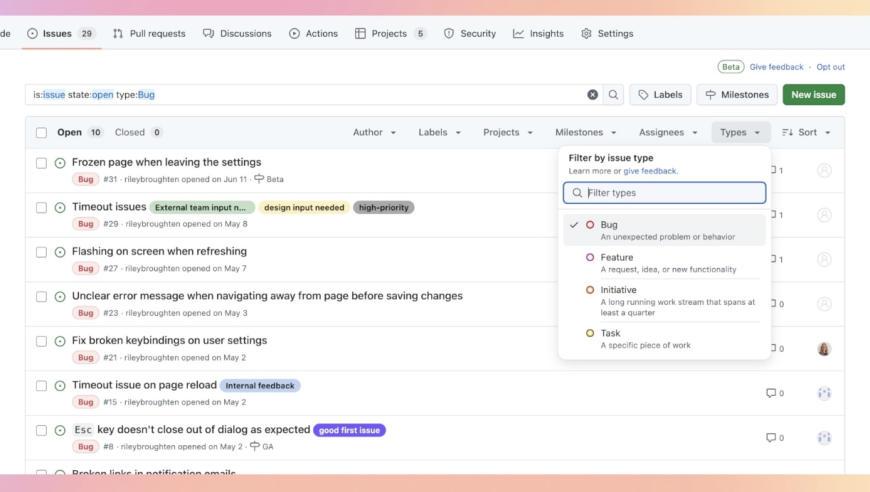The height and width of the screenshot is (492, 870).
Task: Click the Give feedback link near Beta
Action: (776, 67)
